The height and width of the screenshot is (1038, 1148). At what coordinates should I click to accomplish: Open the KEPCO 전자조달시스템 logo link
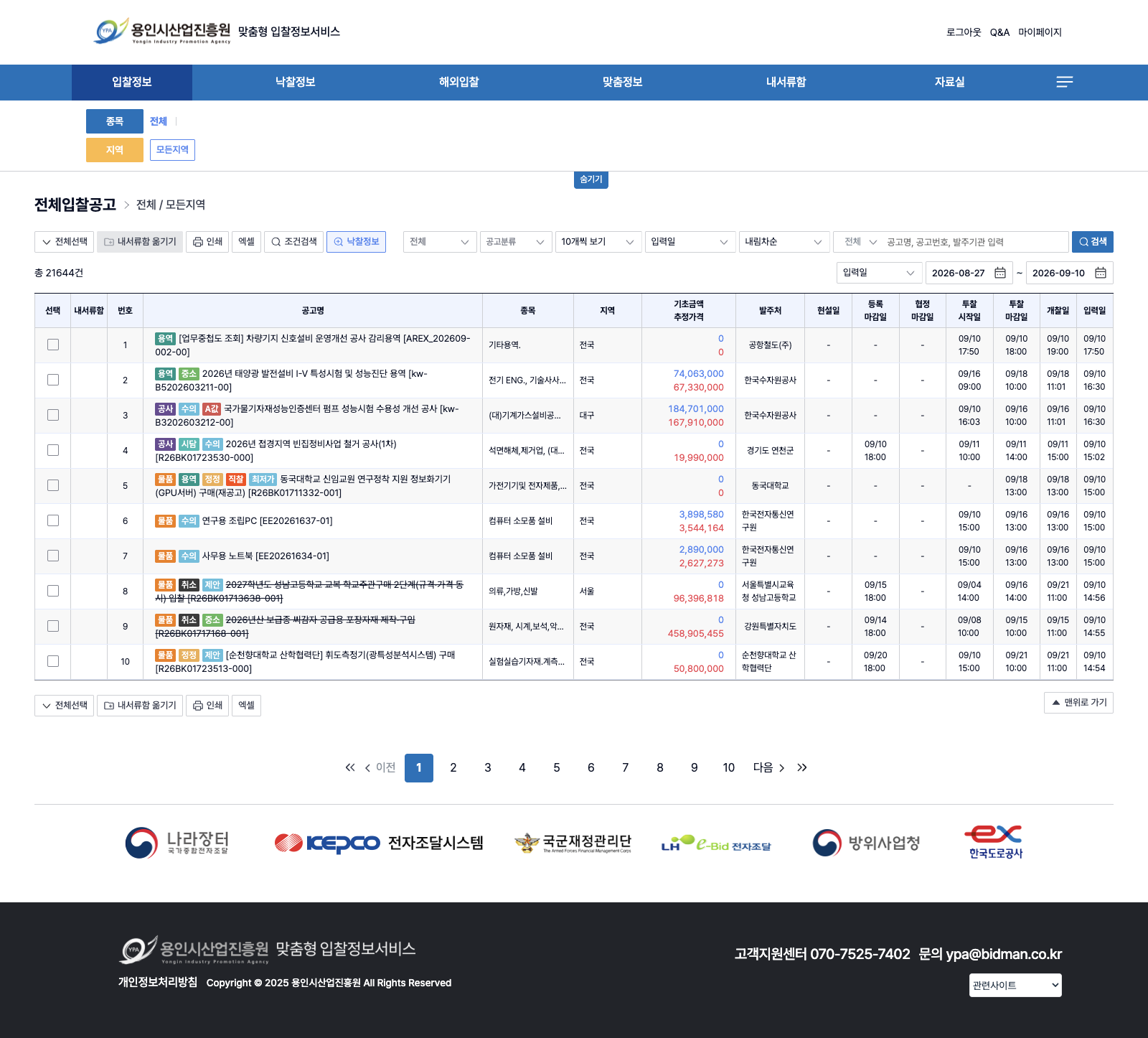pyautogui.click(x=379, y=843)
